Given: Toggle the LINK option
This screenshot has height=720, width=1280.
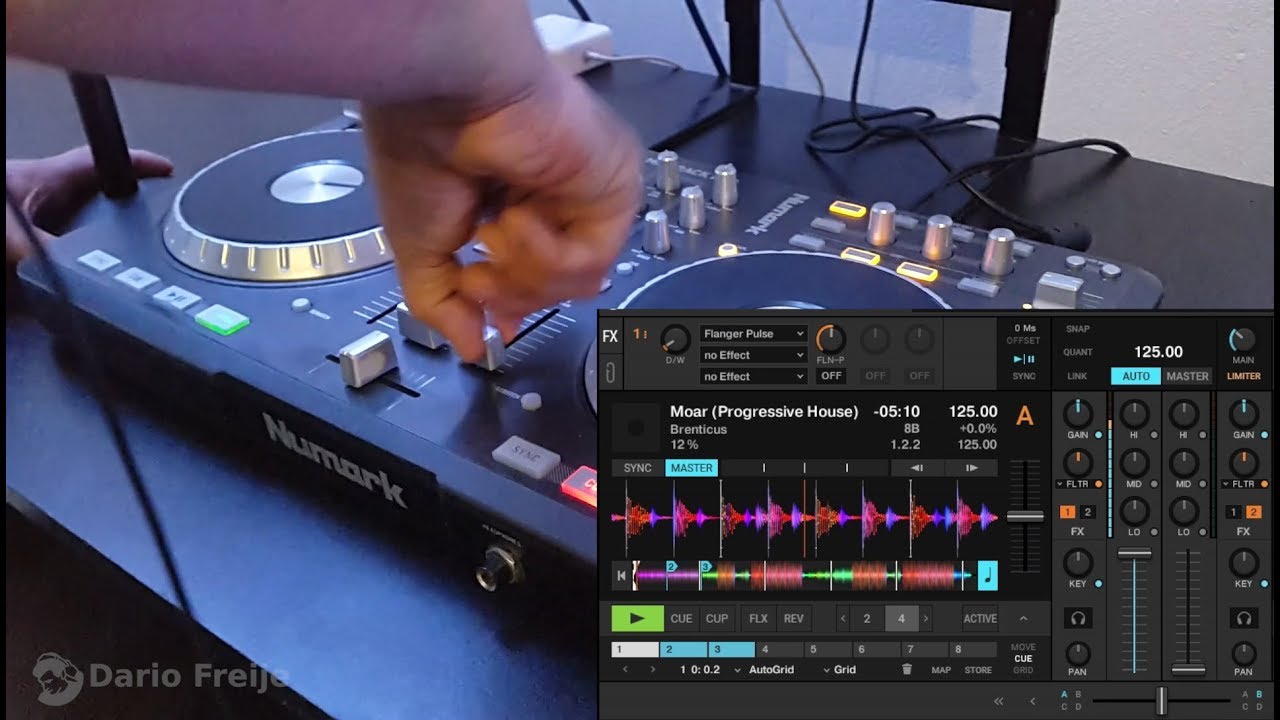Looking at the screenshot, I should pos(1077,376).
